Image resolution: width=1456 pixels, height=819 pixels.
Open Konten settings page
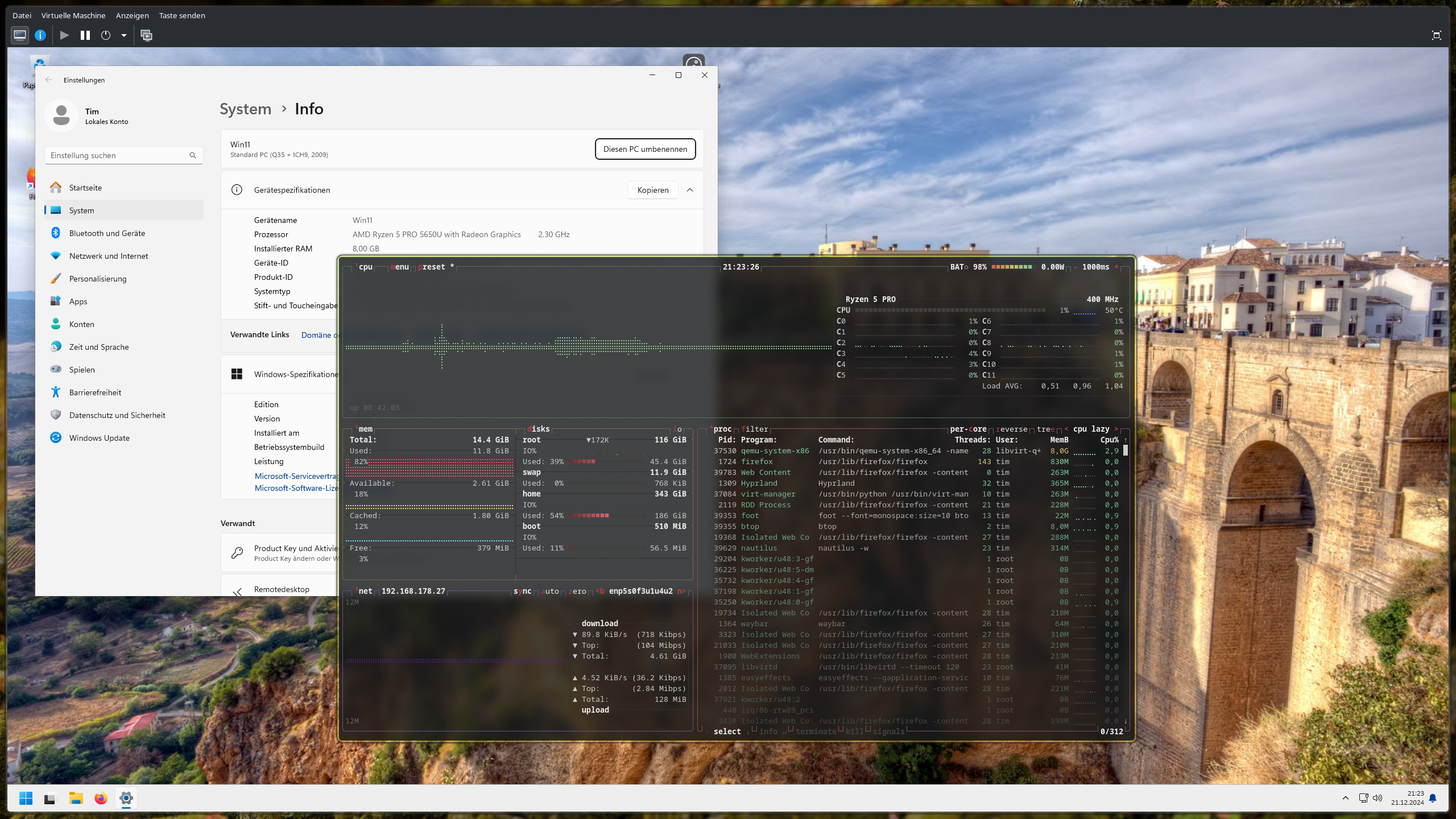[123, 324]
